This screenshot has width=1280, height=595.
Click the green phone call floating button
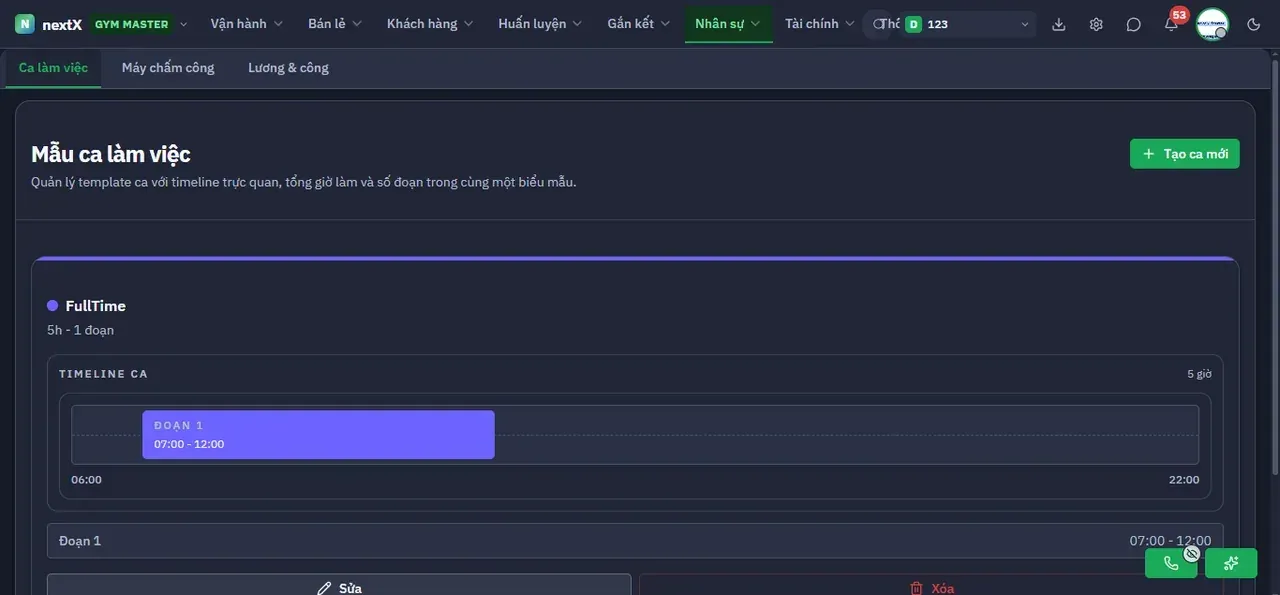(x=1171, y=563)
